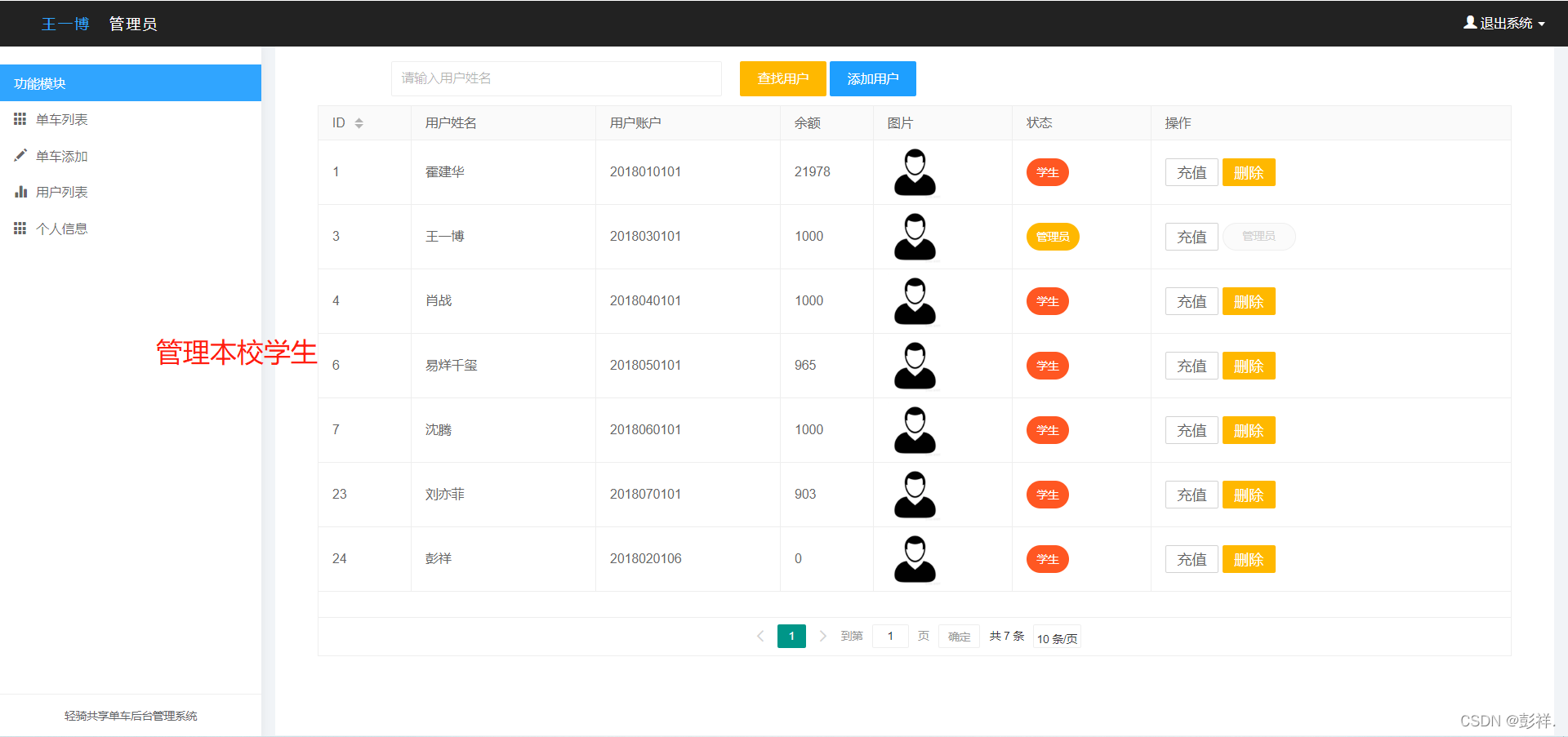Select page 1 in pagination
This screenshot has width=1568, height=737.
[x=791, y=636]
